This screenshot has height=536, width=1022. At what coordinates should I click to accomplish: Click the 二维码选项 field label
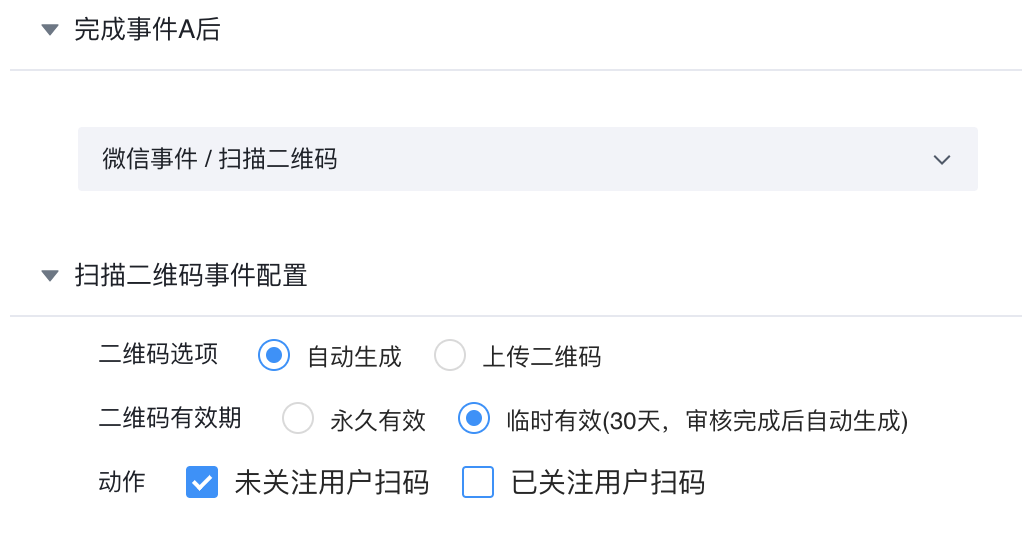click(158, 354)
